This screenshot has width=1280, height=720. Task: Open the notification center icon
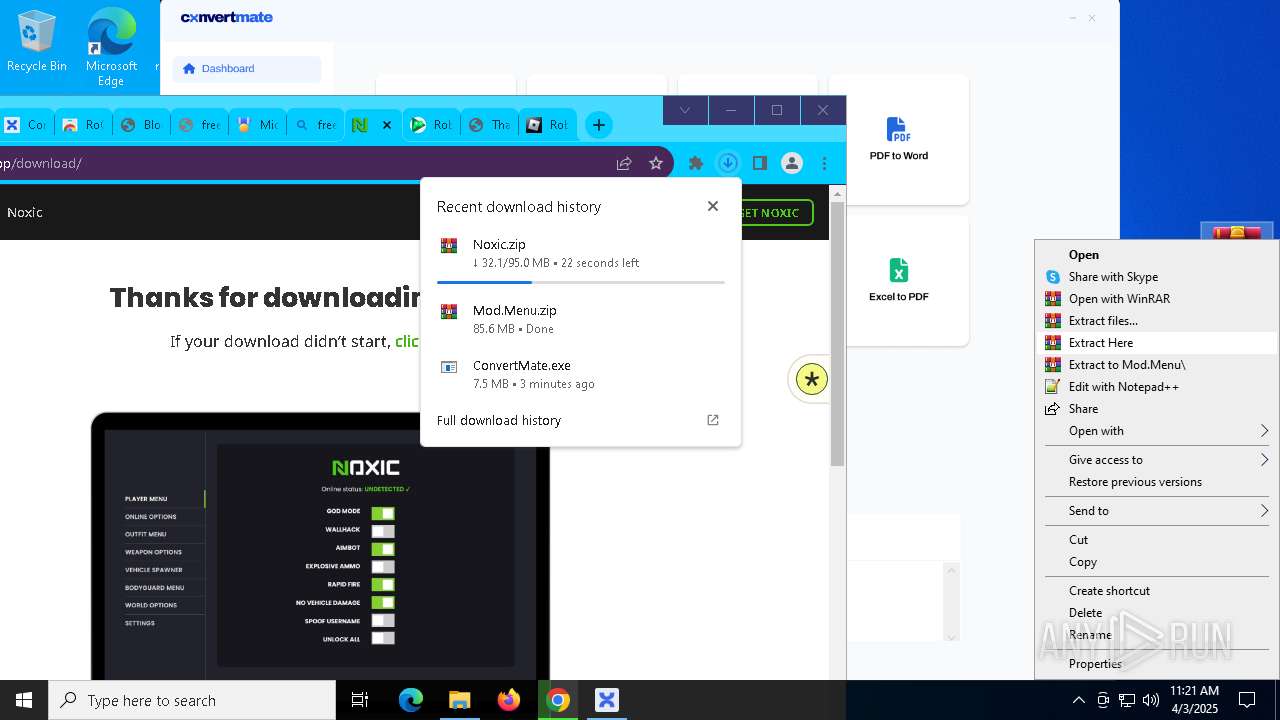(1247, 700)
